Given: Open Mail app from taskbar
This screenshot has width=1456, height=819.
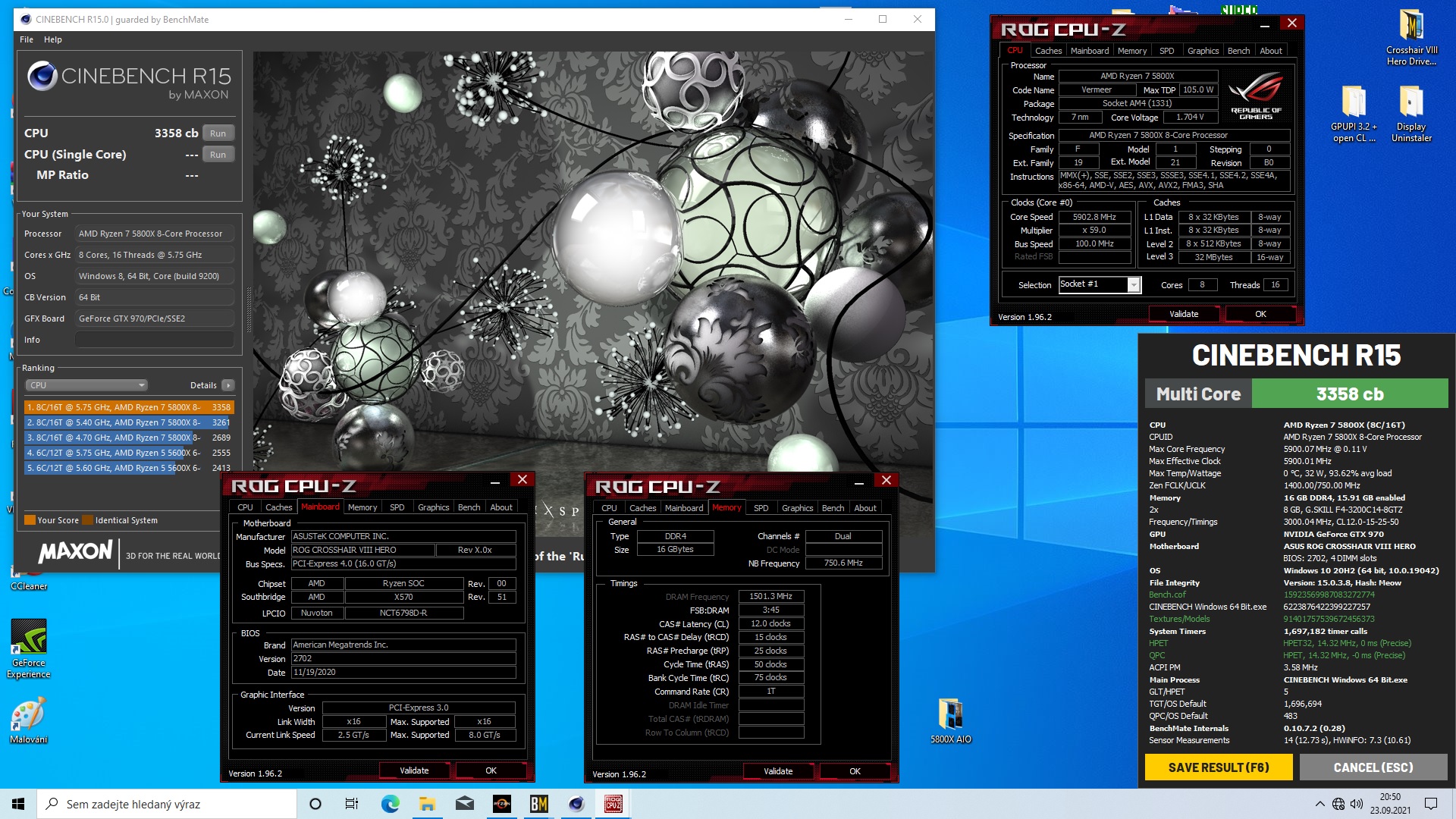Looking at the screenshot, I should pyautogui.click(x=464, y=804).
